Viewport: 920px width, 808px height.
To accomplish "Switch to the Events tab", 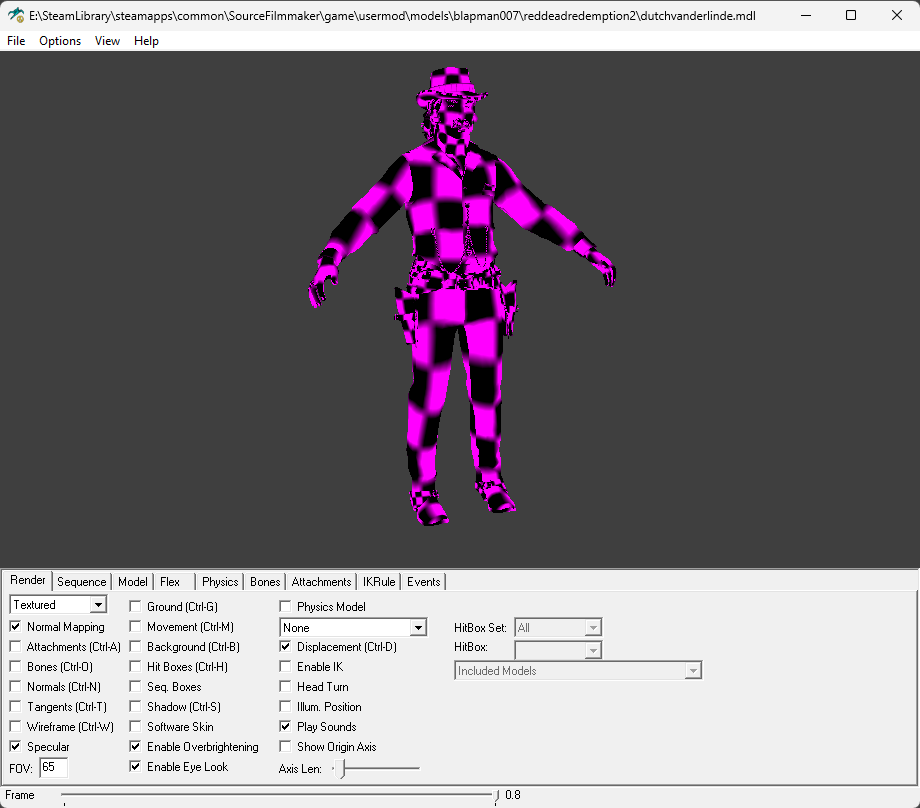I will coord(424,582).
